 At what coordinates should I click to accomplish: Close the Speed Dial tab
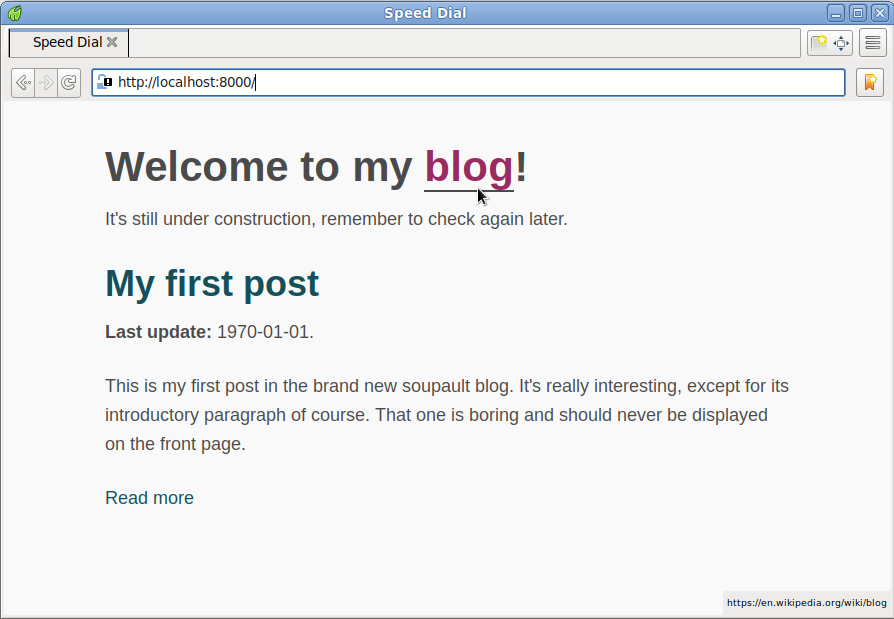(x=112, y=42)
